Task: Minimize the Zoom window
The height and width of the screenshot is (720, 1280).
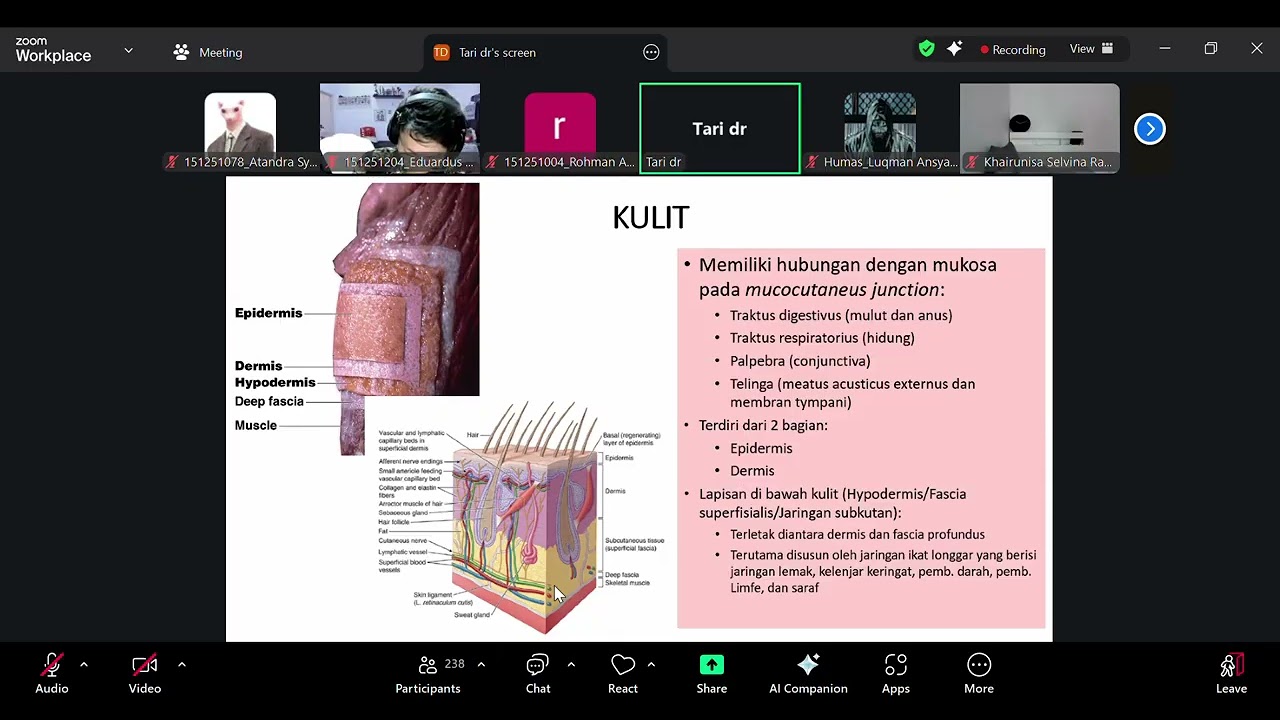Action: coord(1165,48)
